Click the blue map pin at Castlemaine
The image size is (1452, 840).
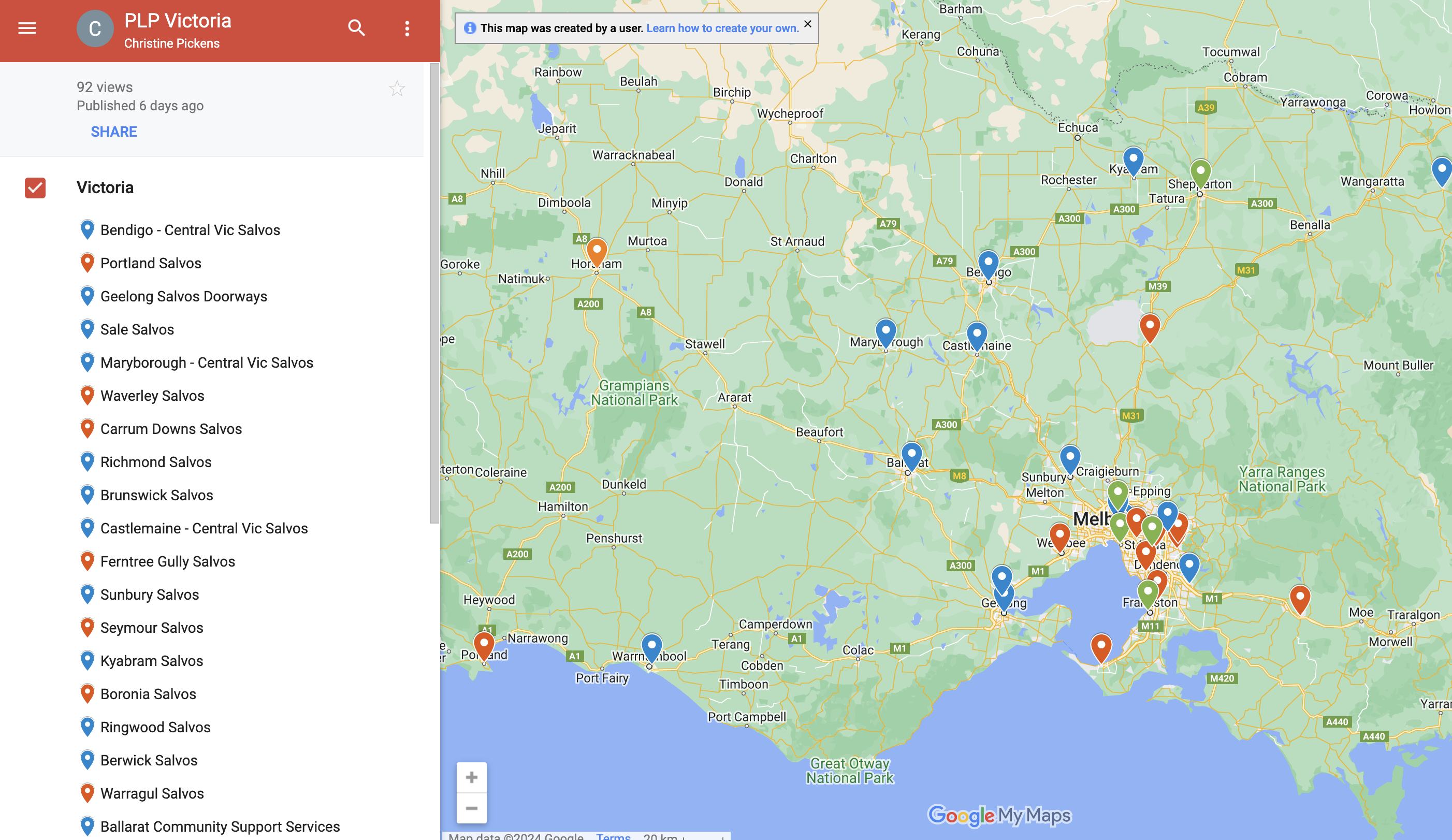[x=977, y=336]
